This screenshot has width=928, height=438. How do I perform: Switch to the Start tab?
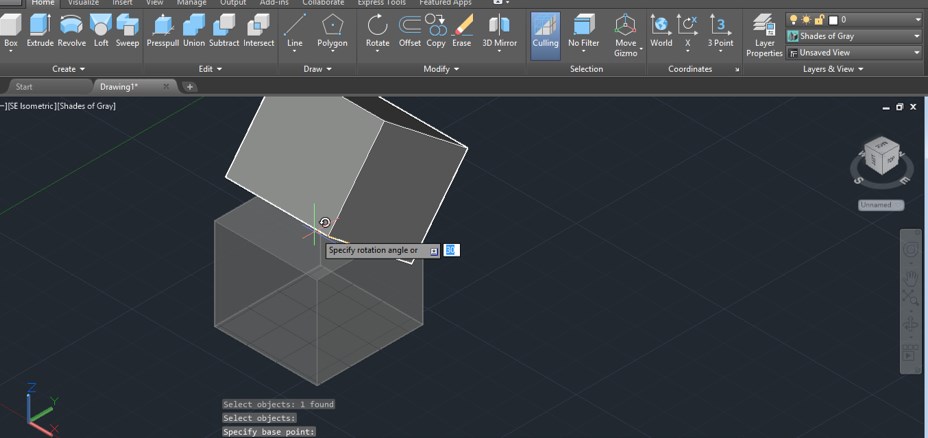point(24,87)
